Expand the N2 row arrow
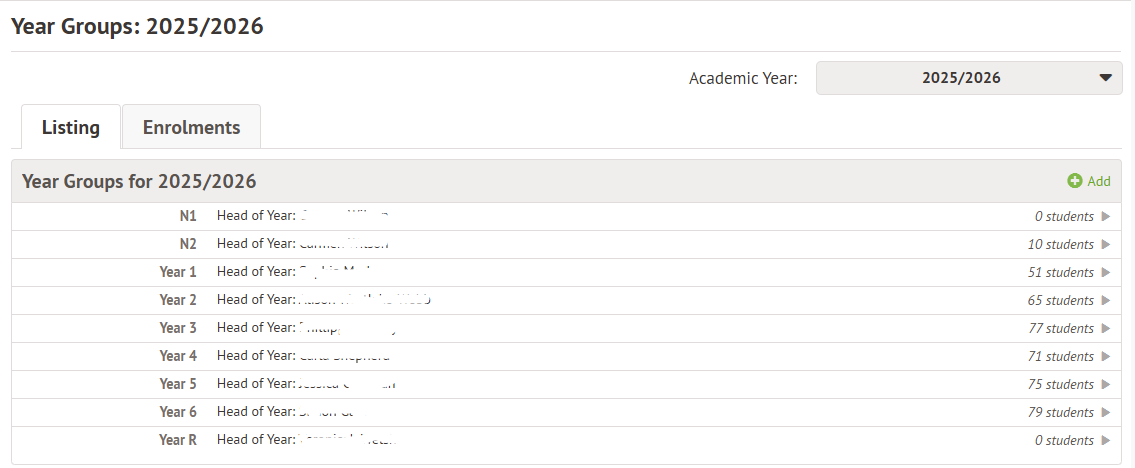Image resolution: width=1135 pixels, height=468 pixels. pyautogui.click(x=1105, y=244)
